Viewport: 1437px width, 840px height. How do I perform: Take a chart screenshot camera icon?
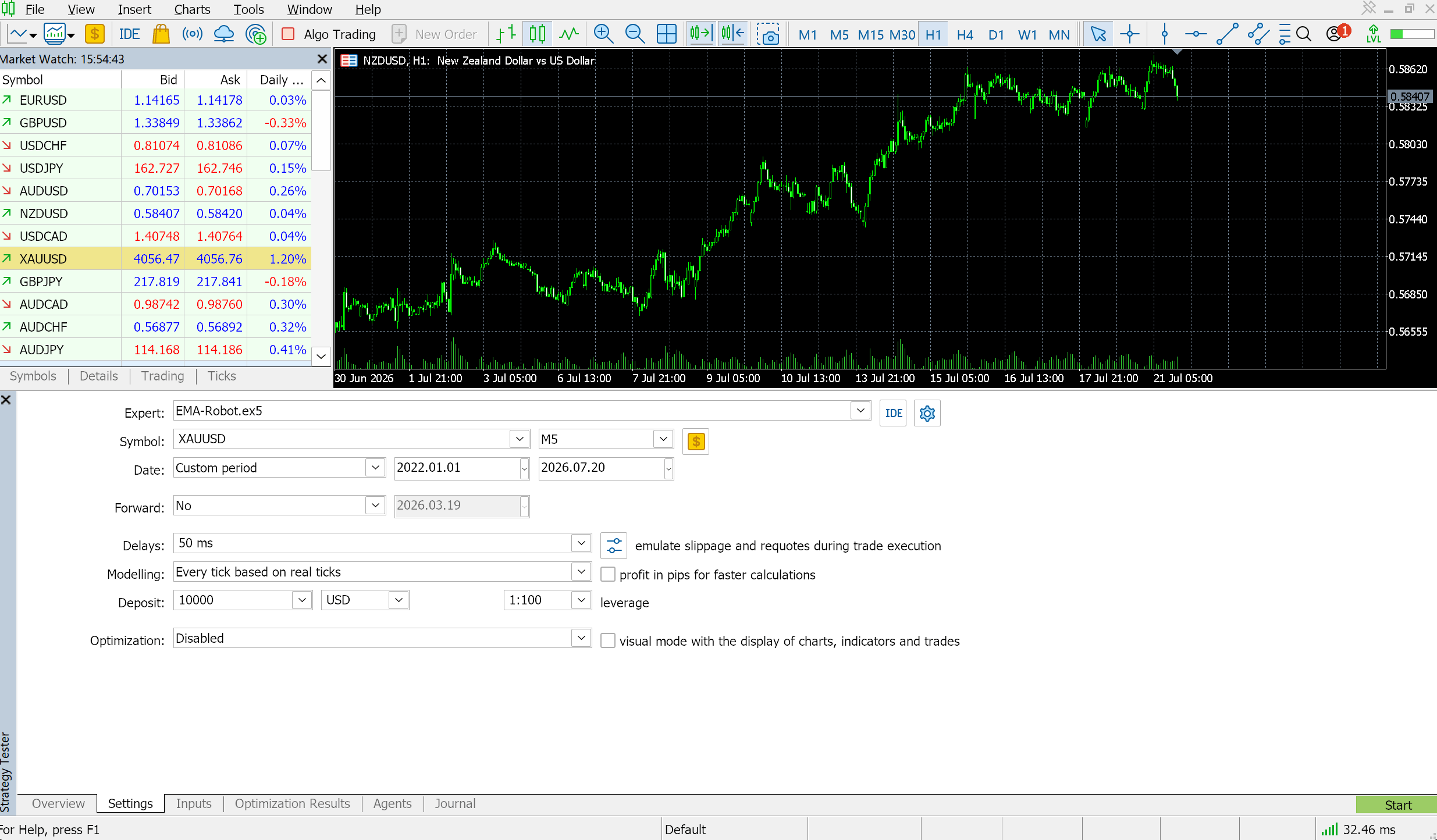coord(768,34)
